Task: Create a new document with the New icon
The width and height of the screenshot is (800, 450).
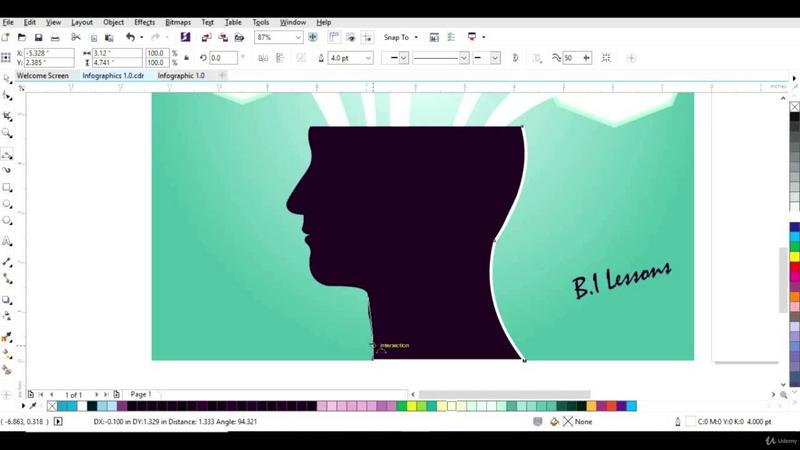Action: pyautogui.click(x=6, y=37)
